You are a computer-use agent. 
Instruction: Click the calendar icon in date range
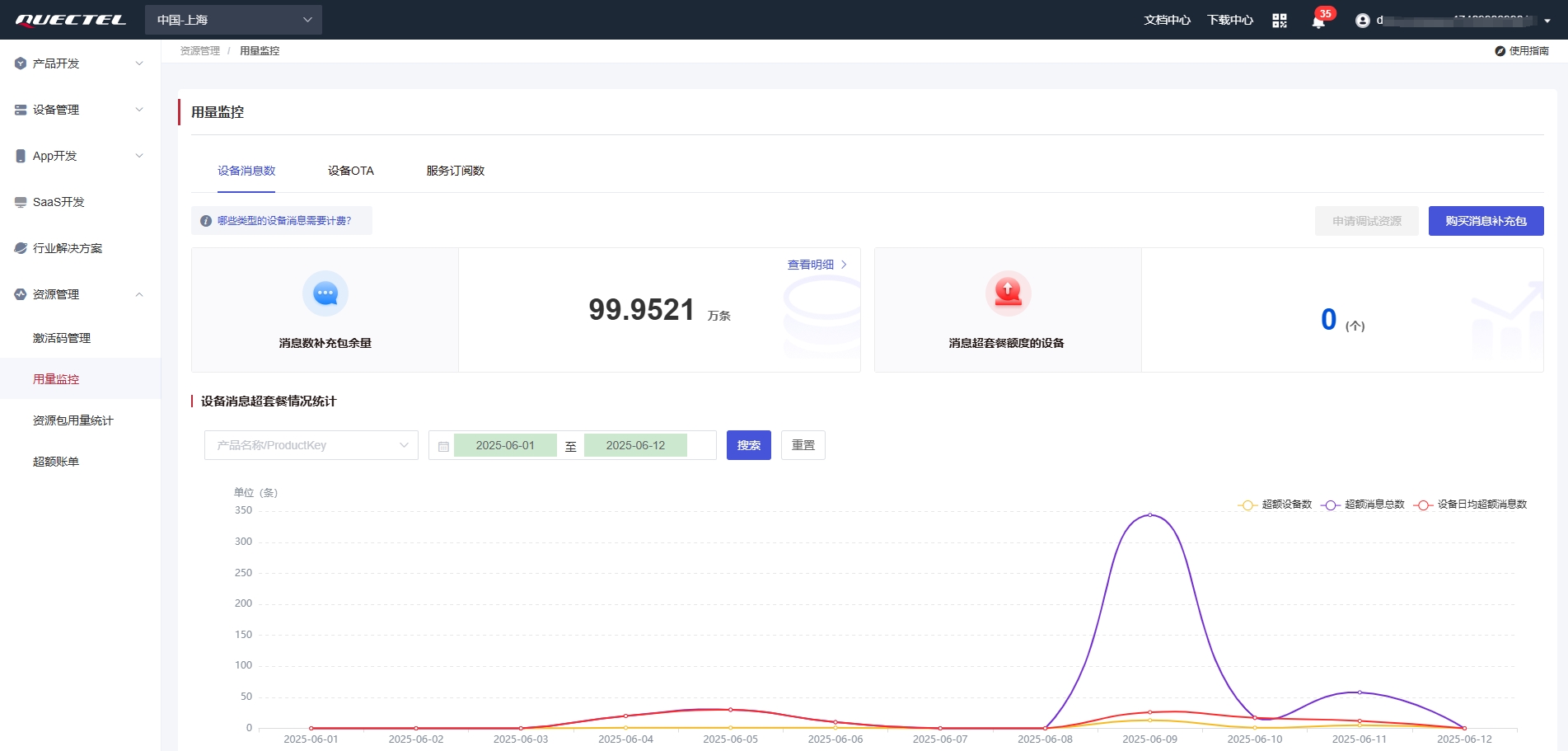coord(443,446)
